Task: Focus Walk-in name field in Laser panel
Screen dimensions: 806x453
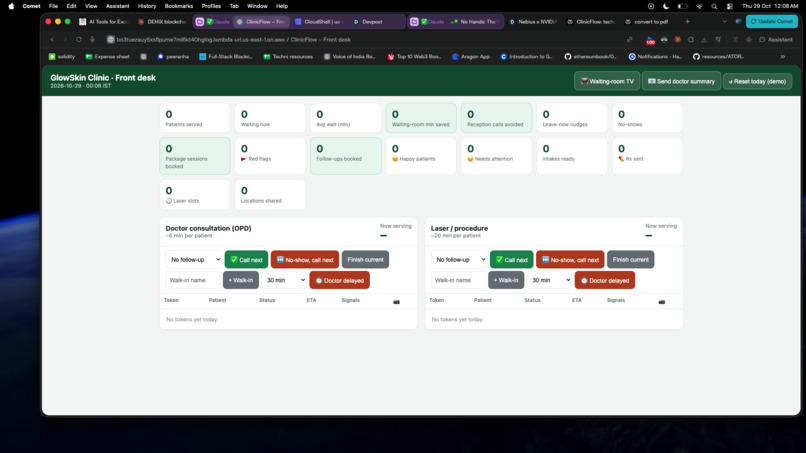Action: (x=458, y=280)
